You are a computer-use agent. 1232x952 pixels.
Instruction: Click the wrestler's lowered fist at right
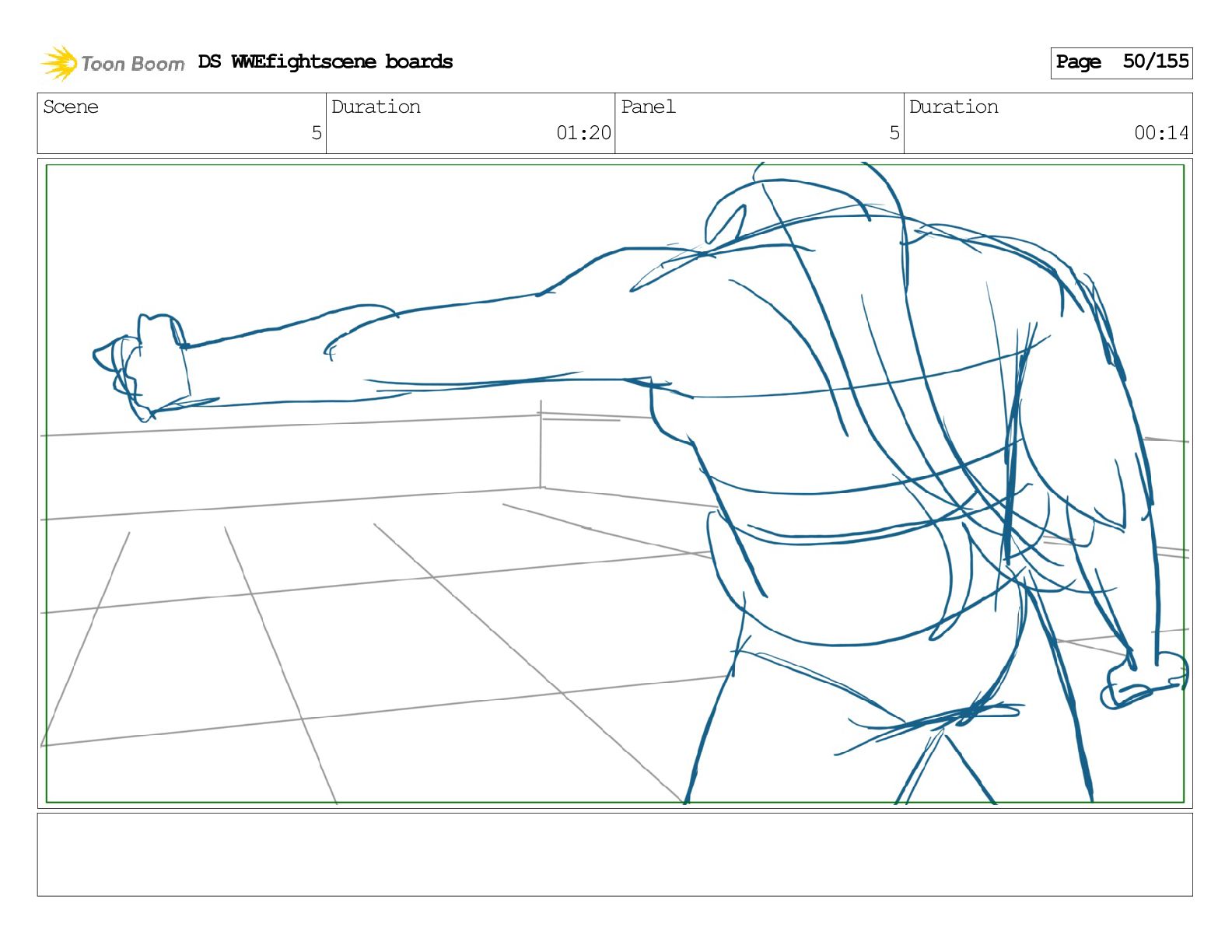pyautogui.click(x=1143, y=681)
